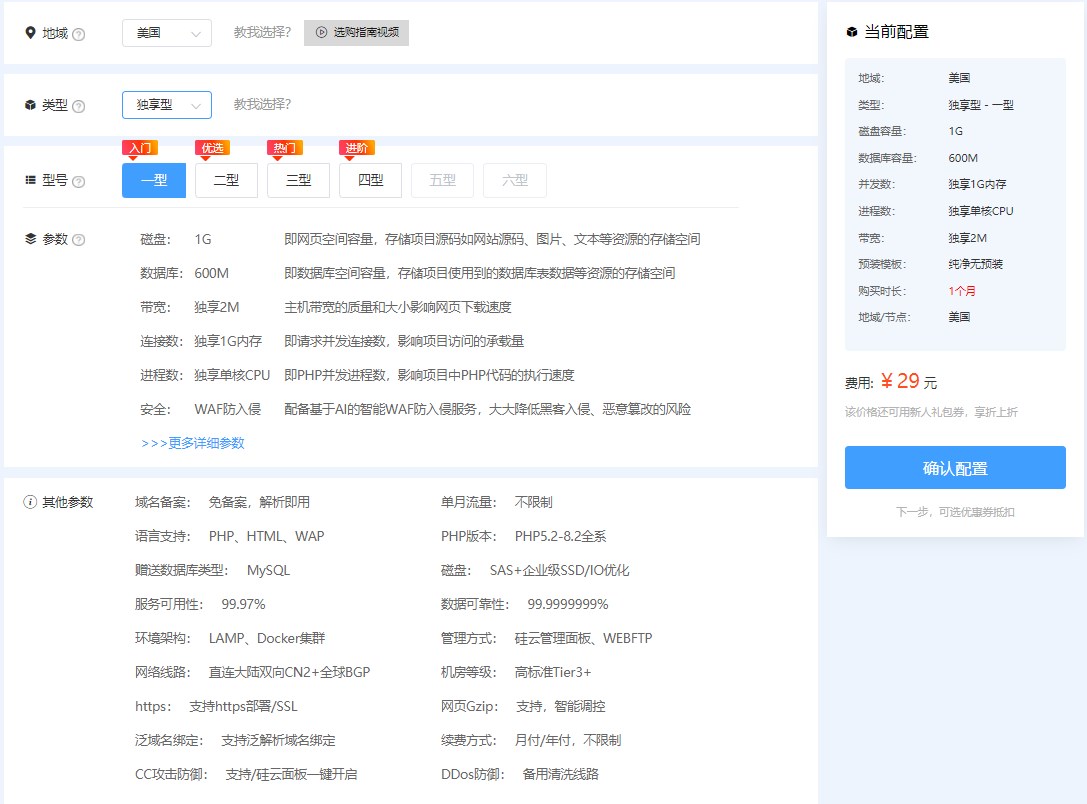Open the 美国 region dropdown
Screen dimensions: 1087x804
166,32
